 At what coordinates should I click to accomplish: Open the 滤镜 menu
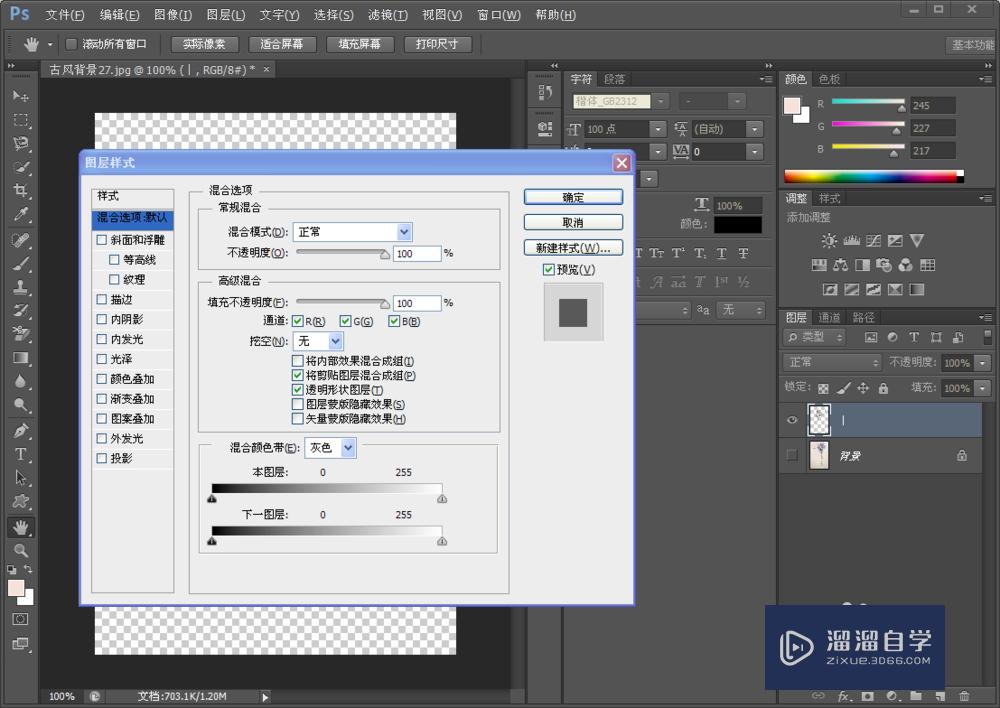pos(387,15)
